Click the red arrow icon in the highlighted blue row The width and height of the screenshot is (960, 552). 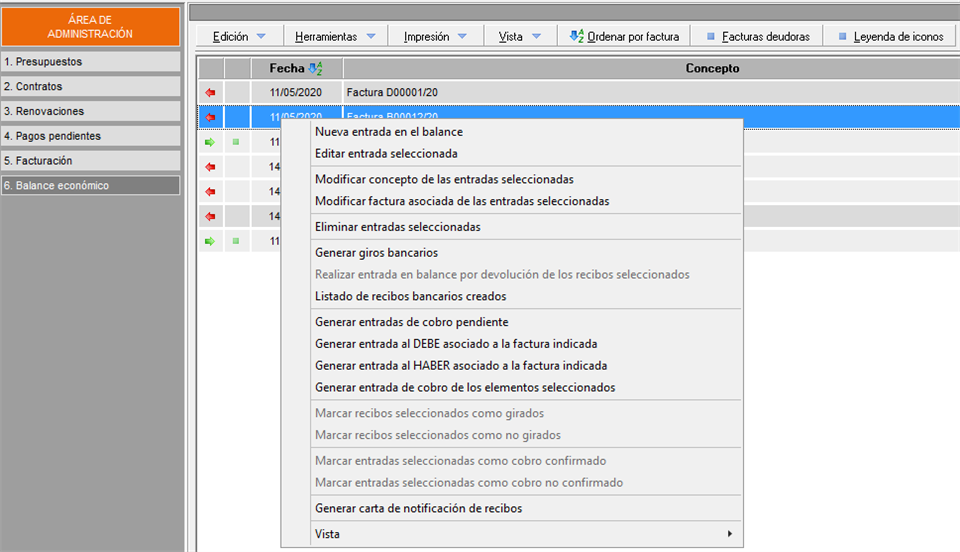[x=210, y=117]
